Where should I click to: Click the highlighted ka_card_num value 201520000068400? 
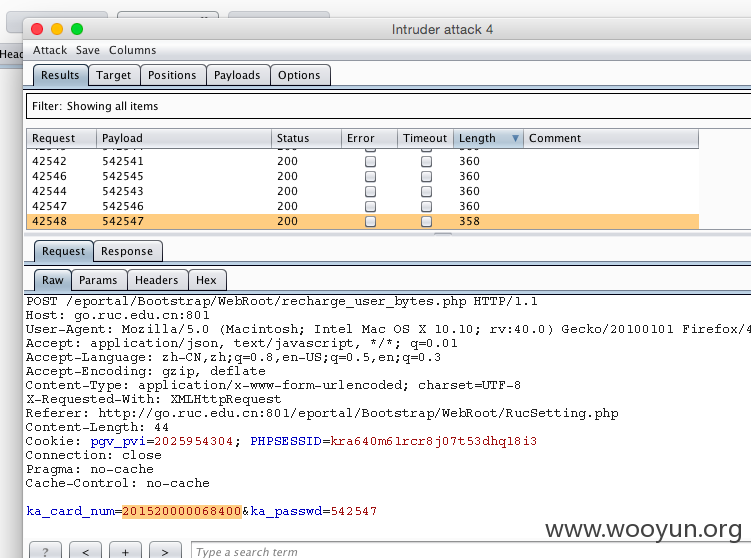(182, 512)
